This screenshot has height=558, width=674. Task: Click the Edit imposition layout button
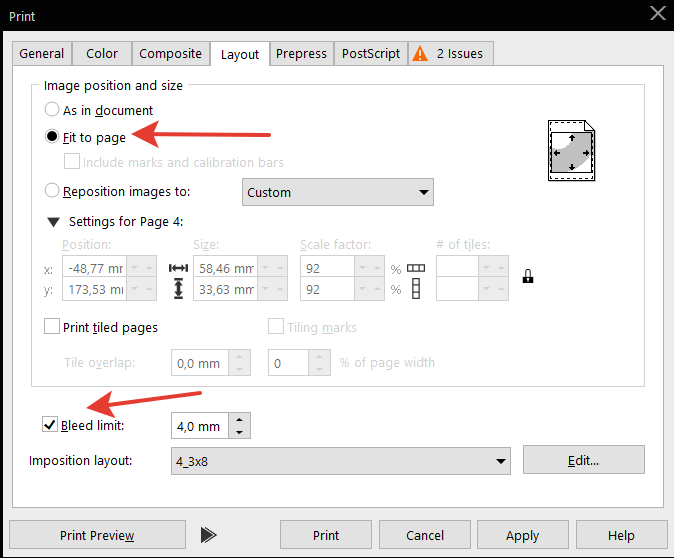pos(584,460)
